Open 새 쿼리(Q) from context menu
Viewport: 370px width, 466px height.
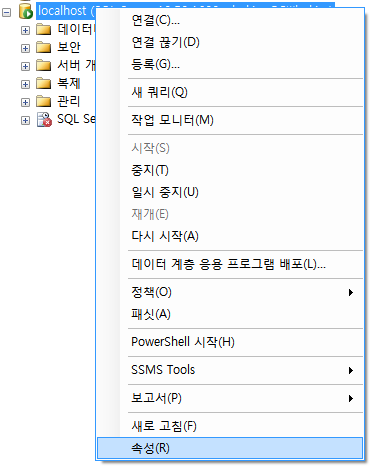click(x=230, y=92)
